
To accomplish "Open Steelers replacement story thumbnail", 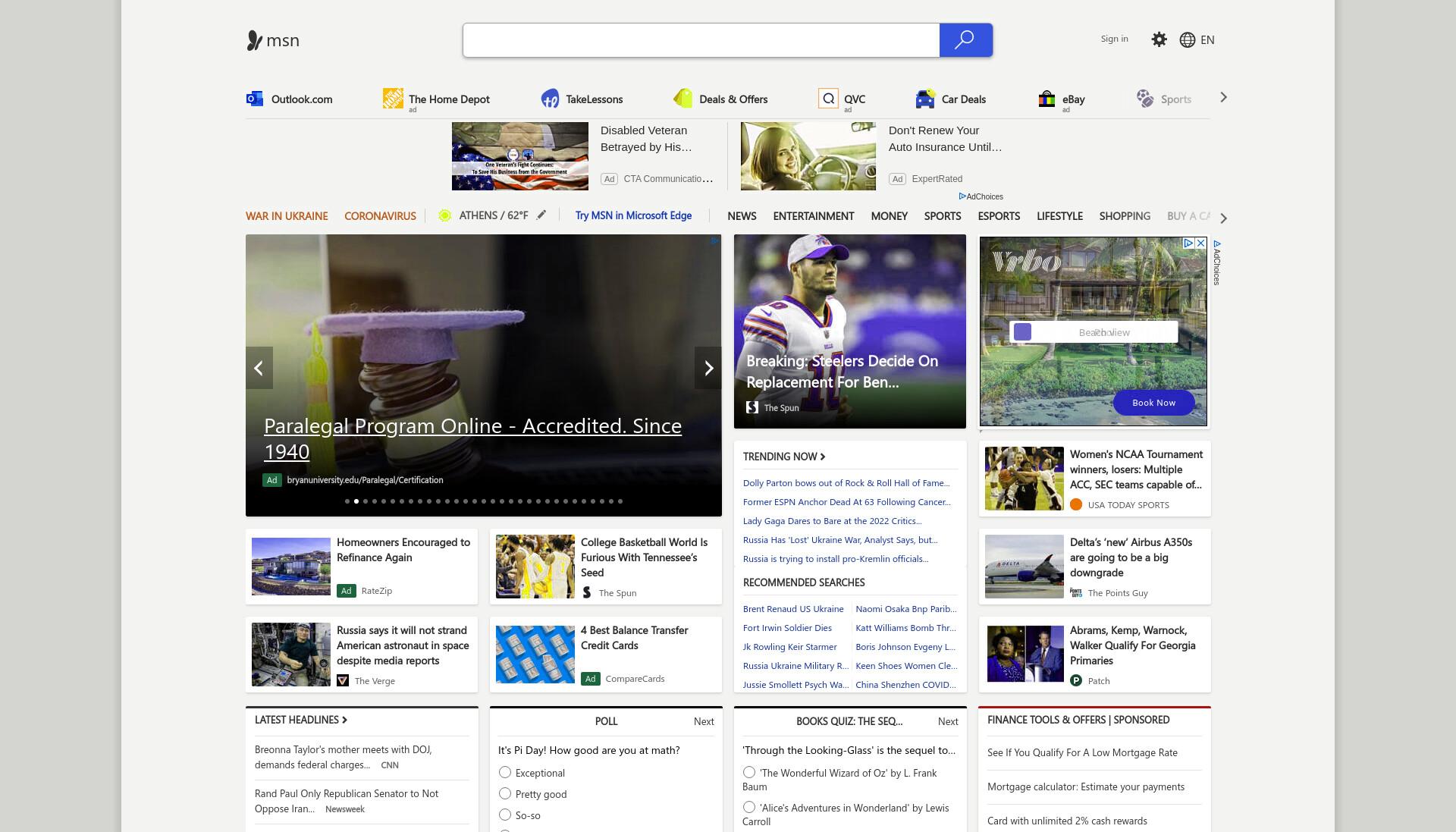I will pos(850,331).
